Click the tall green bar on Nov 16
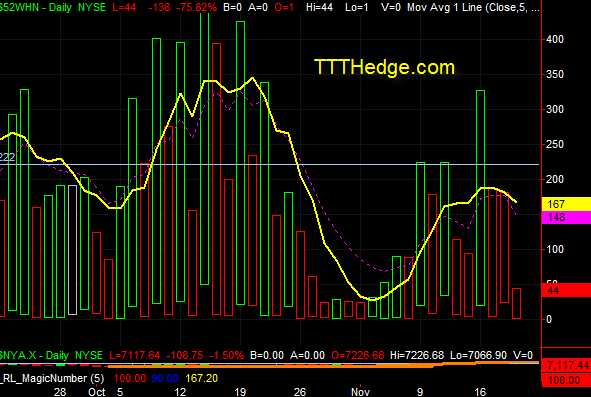 (x=480, y=198)
